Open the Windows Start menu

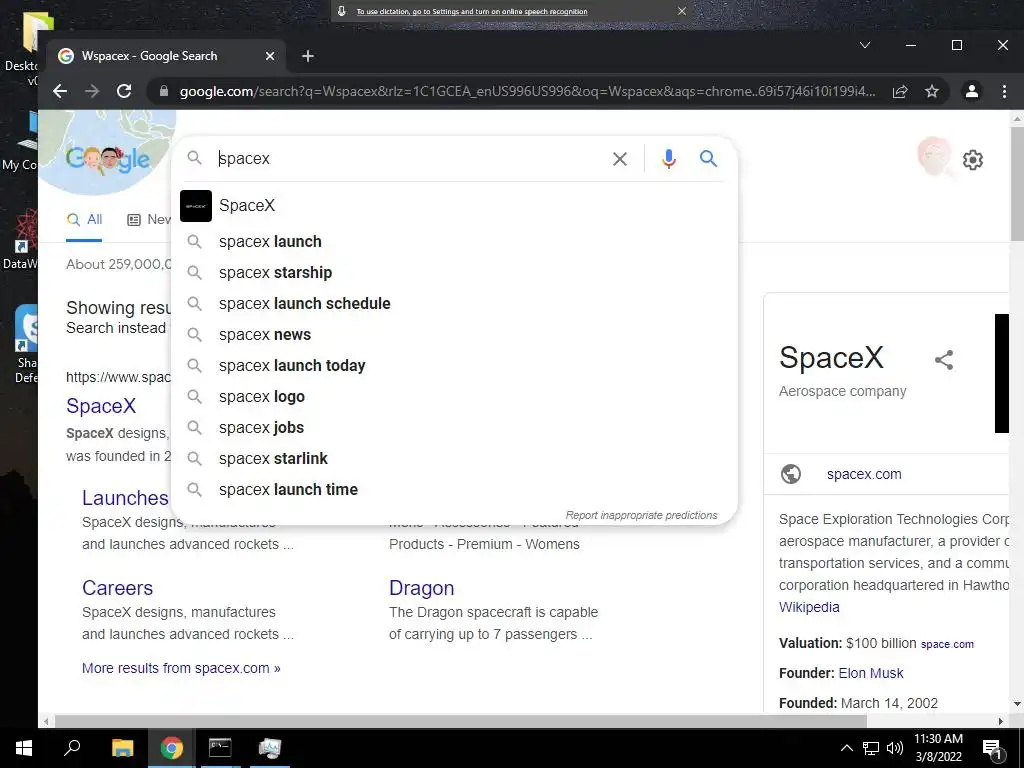click(x=24, y=748)
